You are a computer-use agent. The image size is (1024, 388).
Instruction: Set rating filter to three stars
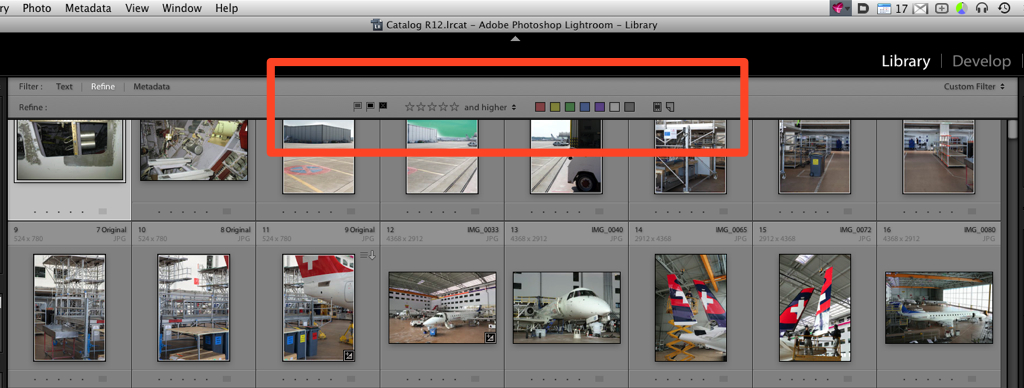point(432,107)
